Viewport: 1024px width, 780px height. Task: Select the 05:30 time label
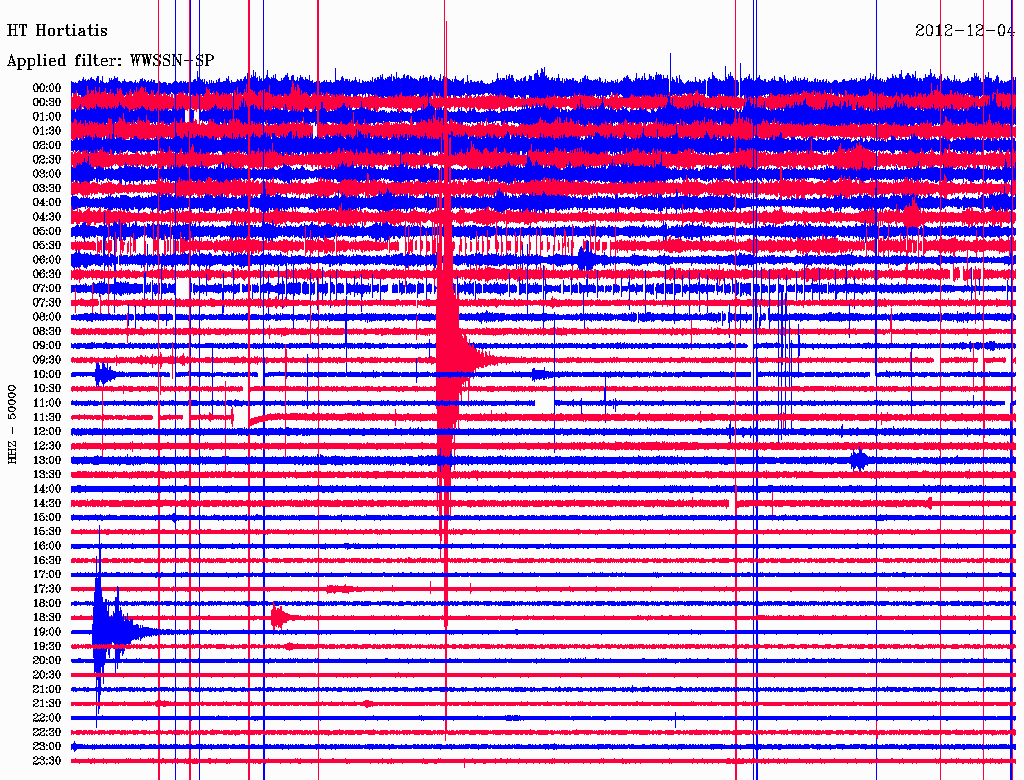(47, 246)
